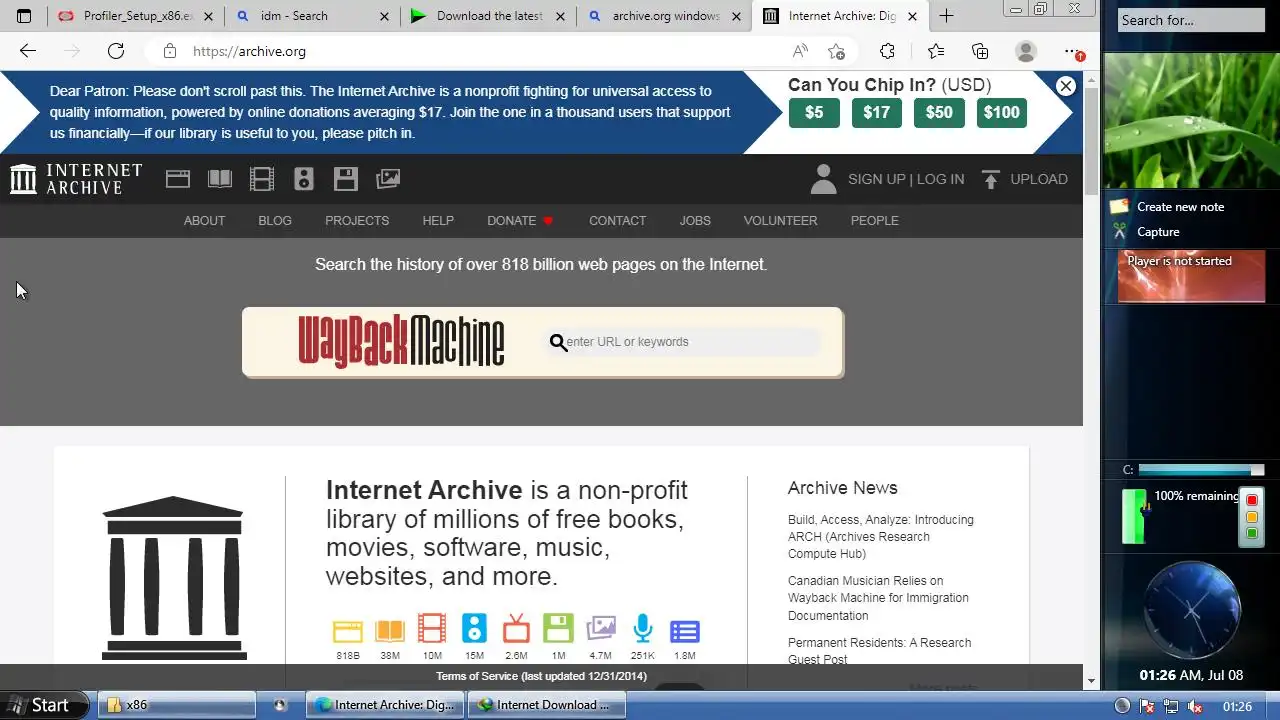This screenshot has width=1280, height=720.
Task: Open the Collections icon in browser toolbar
Action: pyautogui.click(x=980, y=51)
